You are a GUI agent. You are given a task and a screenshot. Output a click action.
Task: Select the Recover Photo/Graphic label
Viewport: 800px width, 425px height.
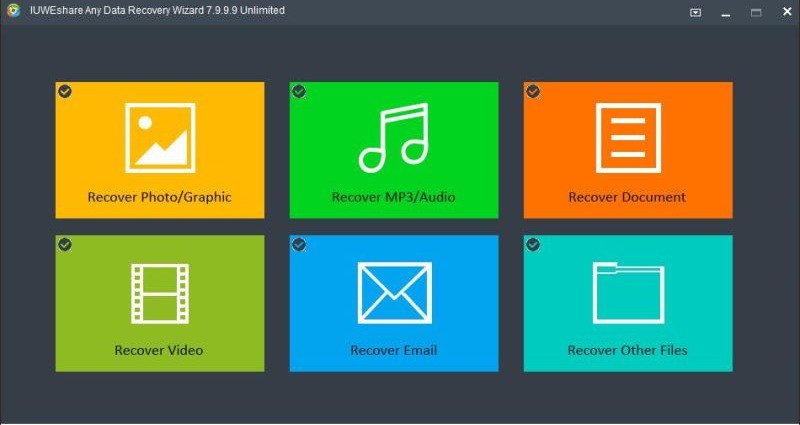[160, 197]
